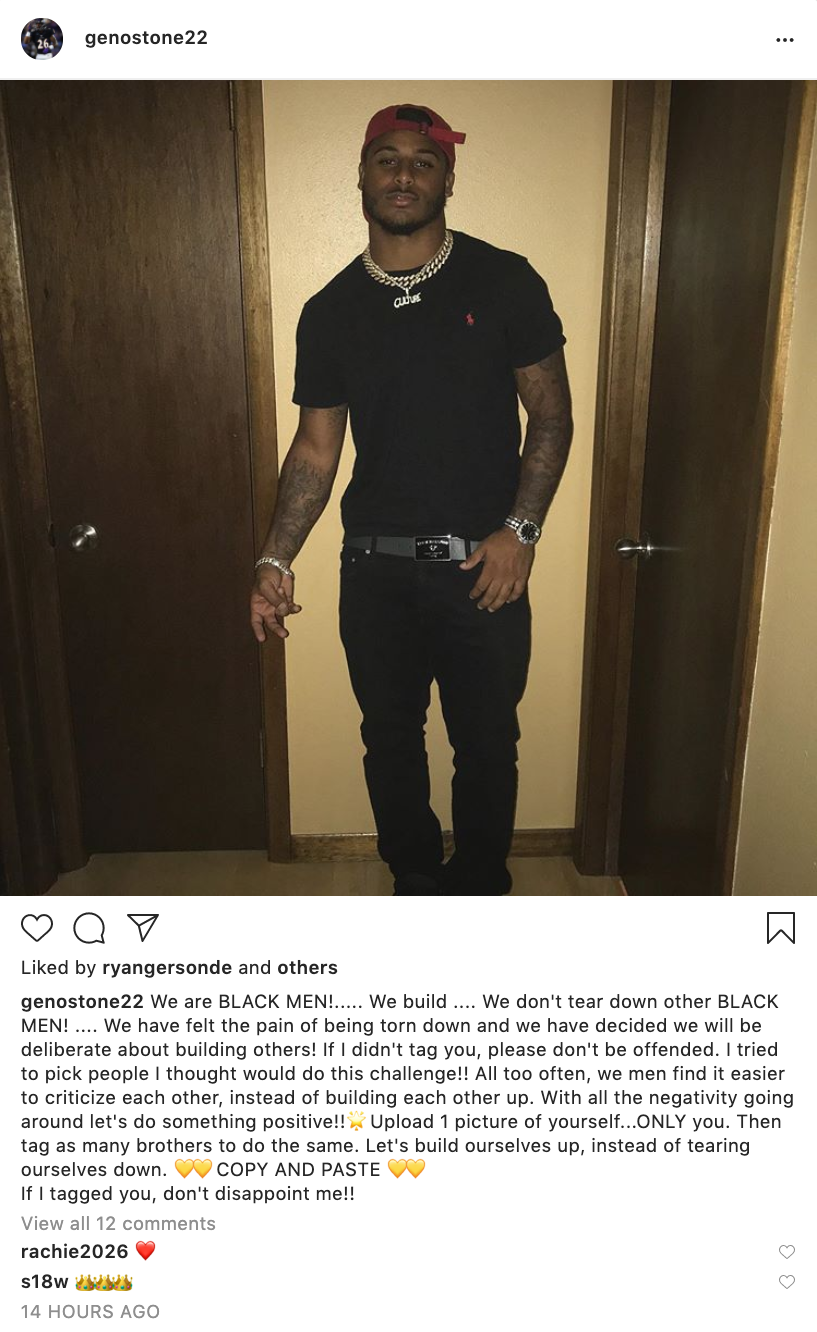Viewport: 817px width, 1332px height.
Task: Expand View all 12 comments
Action: [118, 1223]
